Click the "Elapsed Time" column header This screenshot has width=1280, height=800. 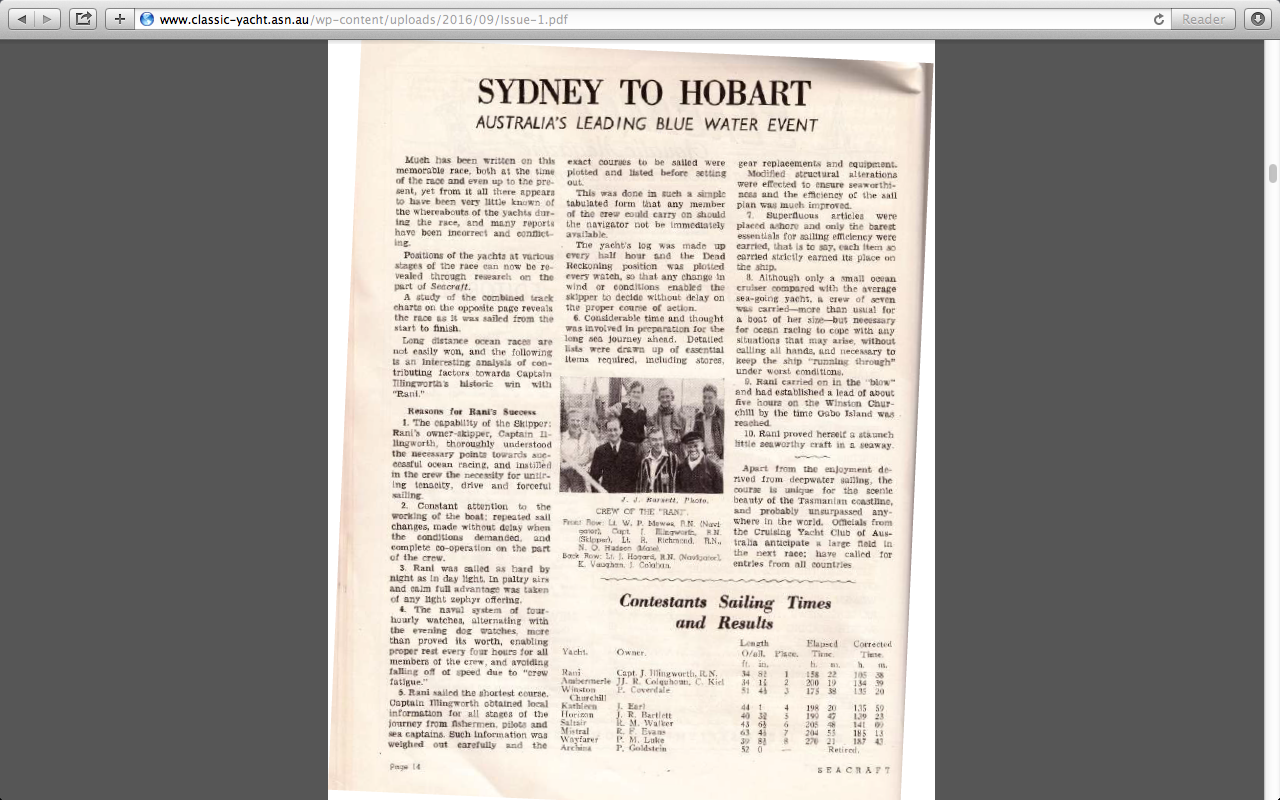point(821,649)
